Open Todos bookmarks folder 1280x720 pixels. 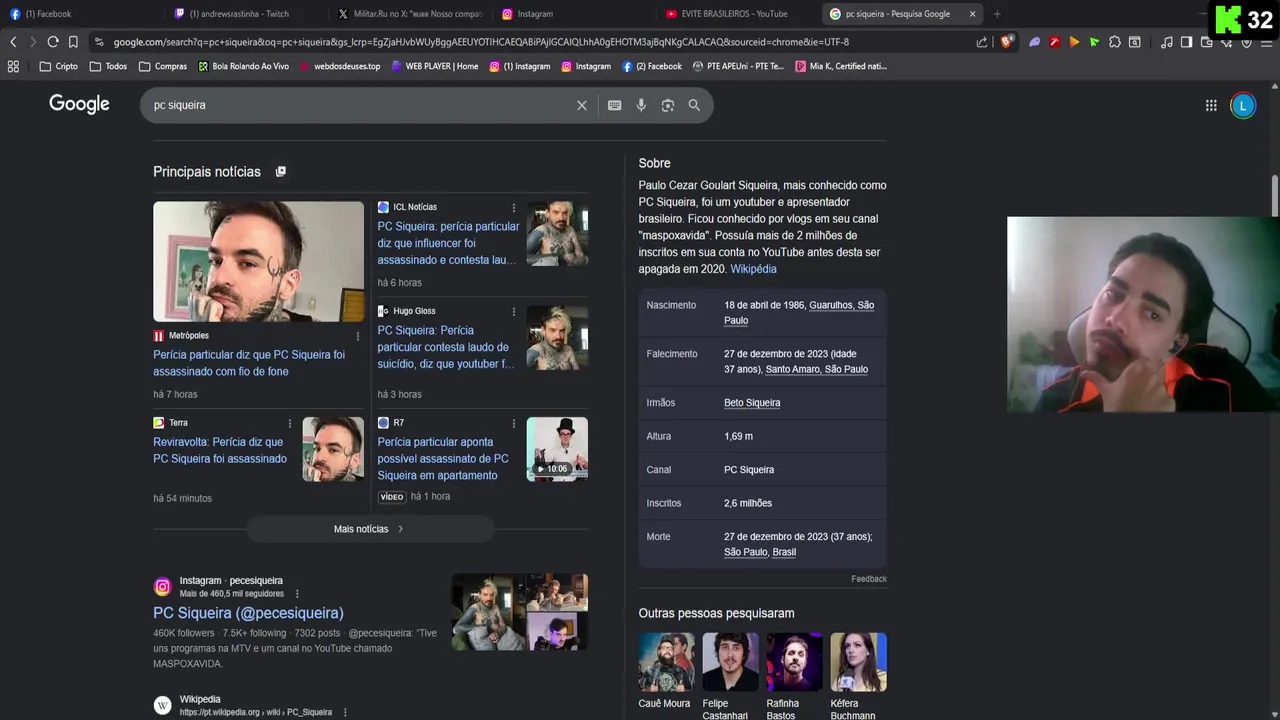pyautogui.click(x=108, y=66)
